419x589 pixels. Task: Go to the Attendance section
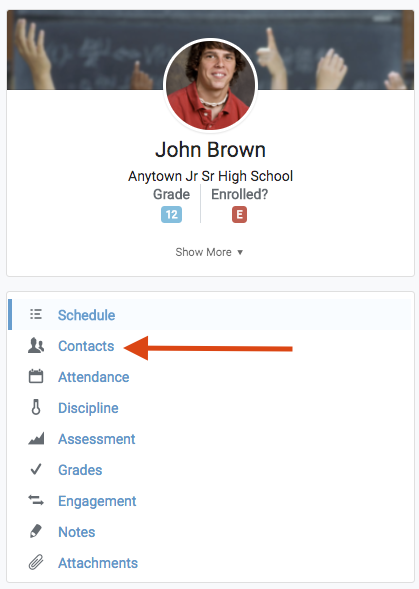pyautogui.click(x=94, y=377)
